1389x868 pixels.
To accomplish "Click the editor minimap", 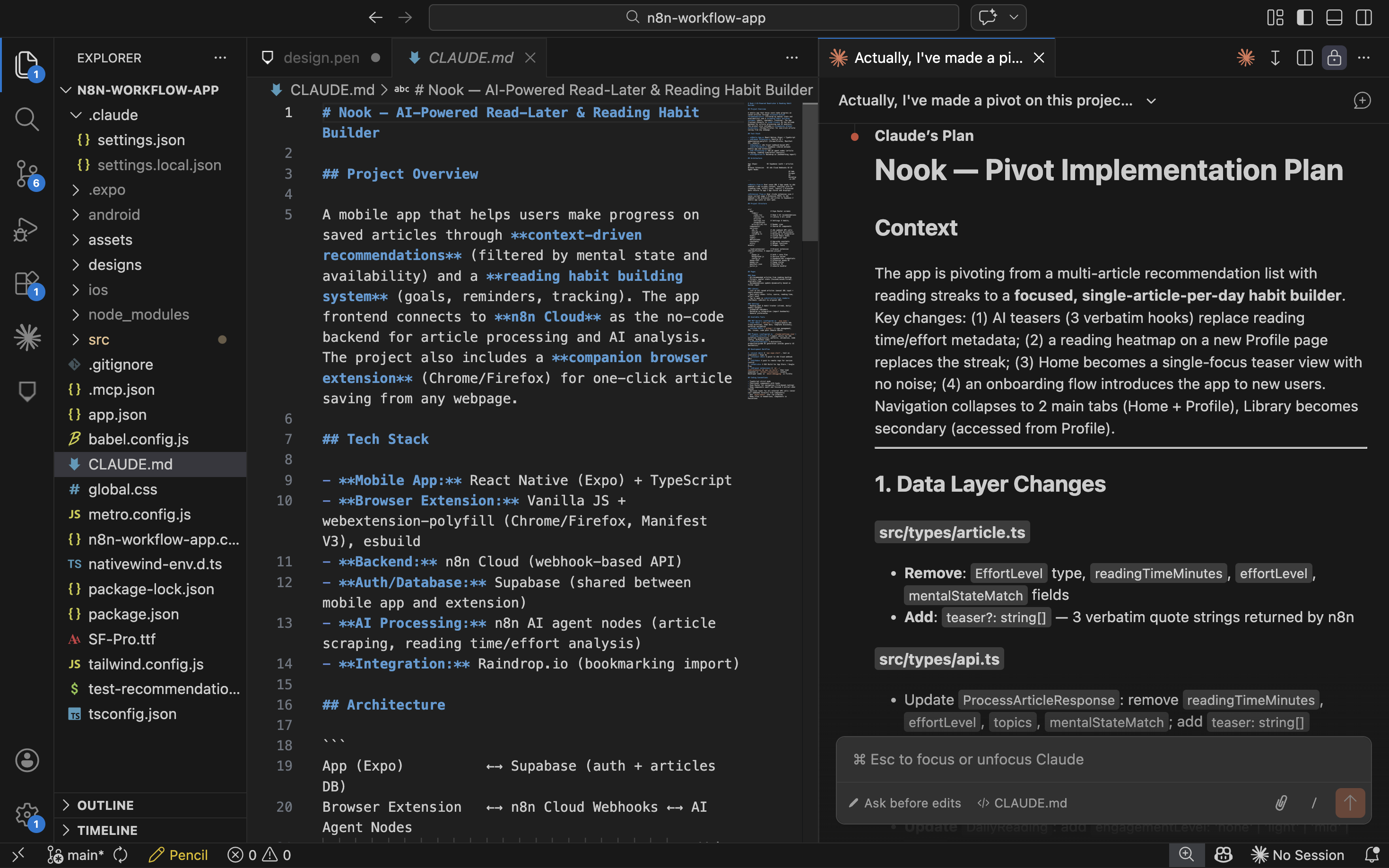I will click(772, 251).
